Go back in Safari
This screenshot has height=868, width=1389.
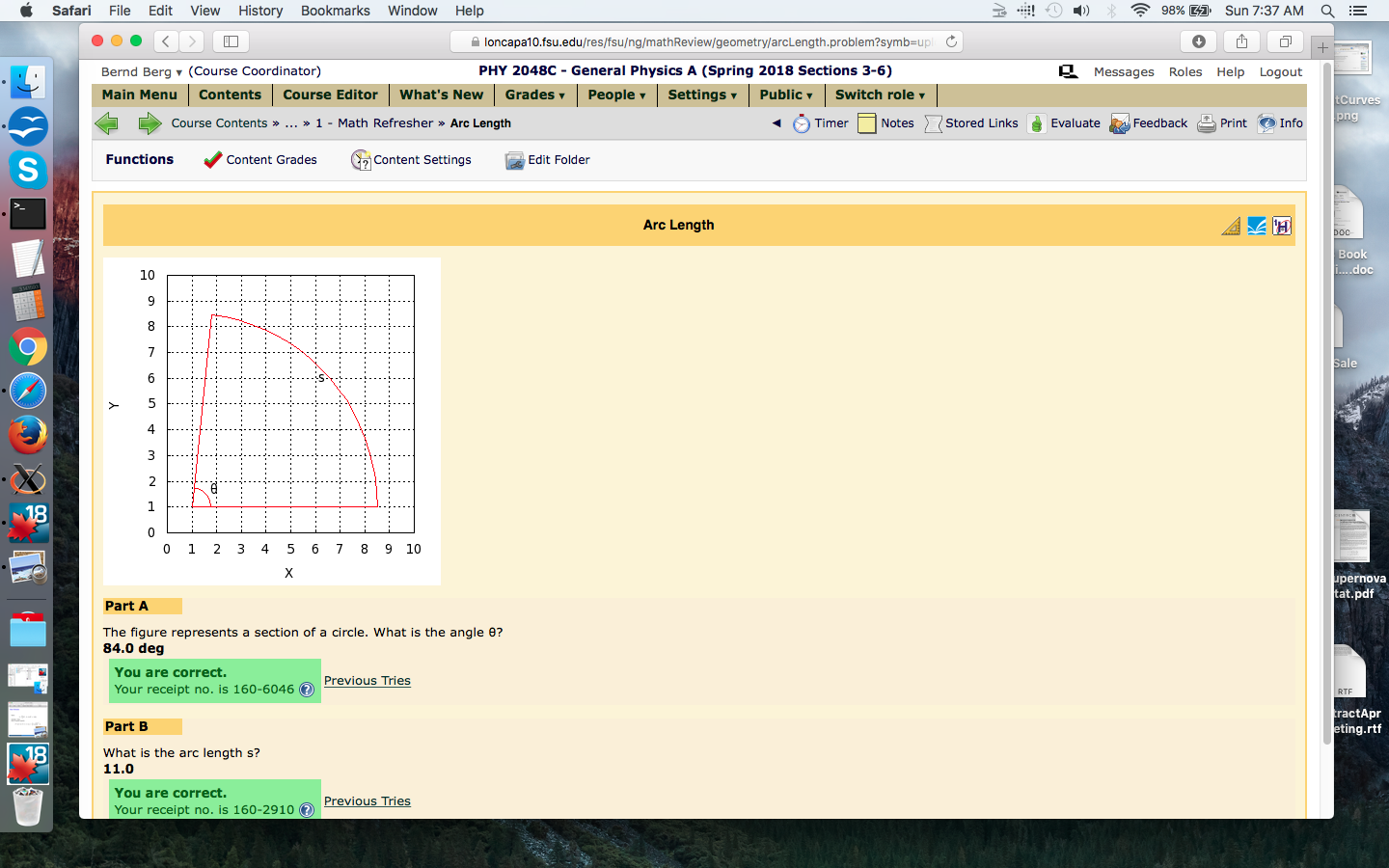point(166,41)
